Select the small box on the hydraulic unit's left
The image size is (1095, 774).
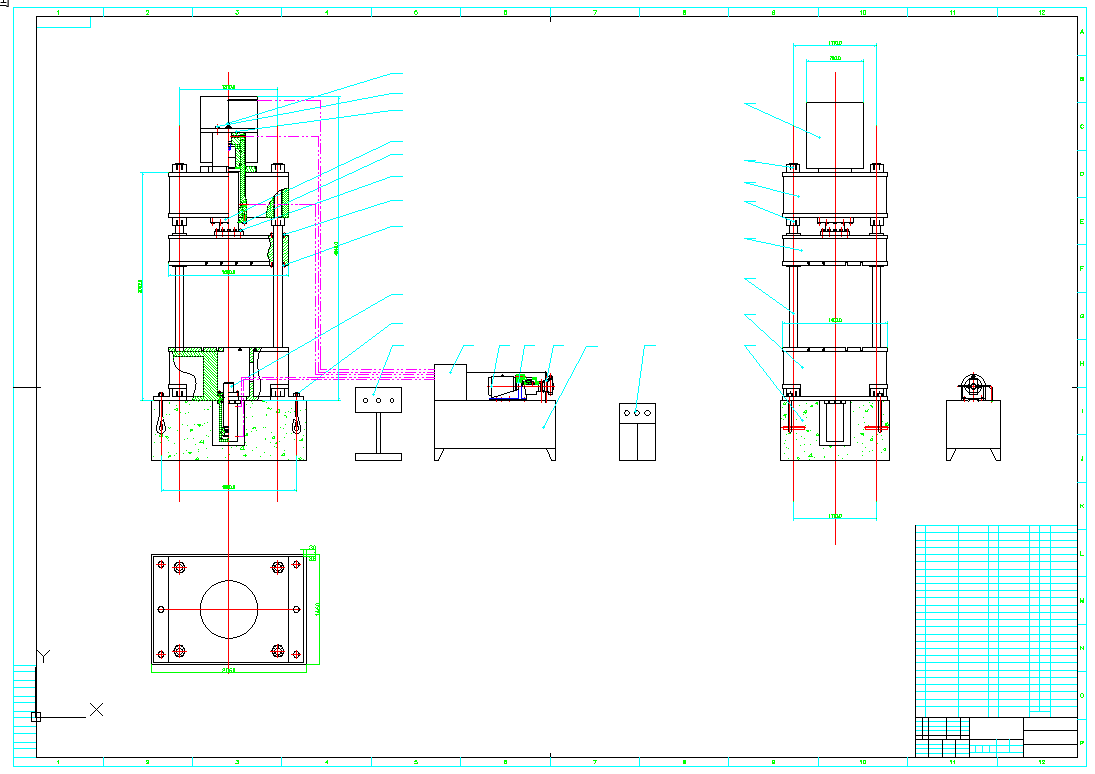point(450,382)
